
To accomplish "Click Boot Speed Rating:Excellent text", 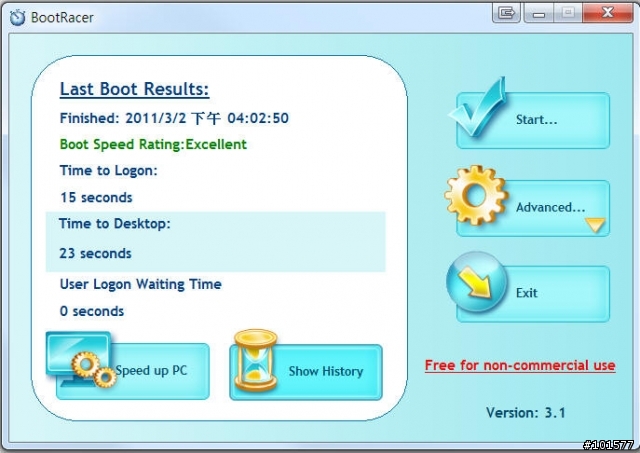I will pyautogui.click(x=153, y=144).
